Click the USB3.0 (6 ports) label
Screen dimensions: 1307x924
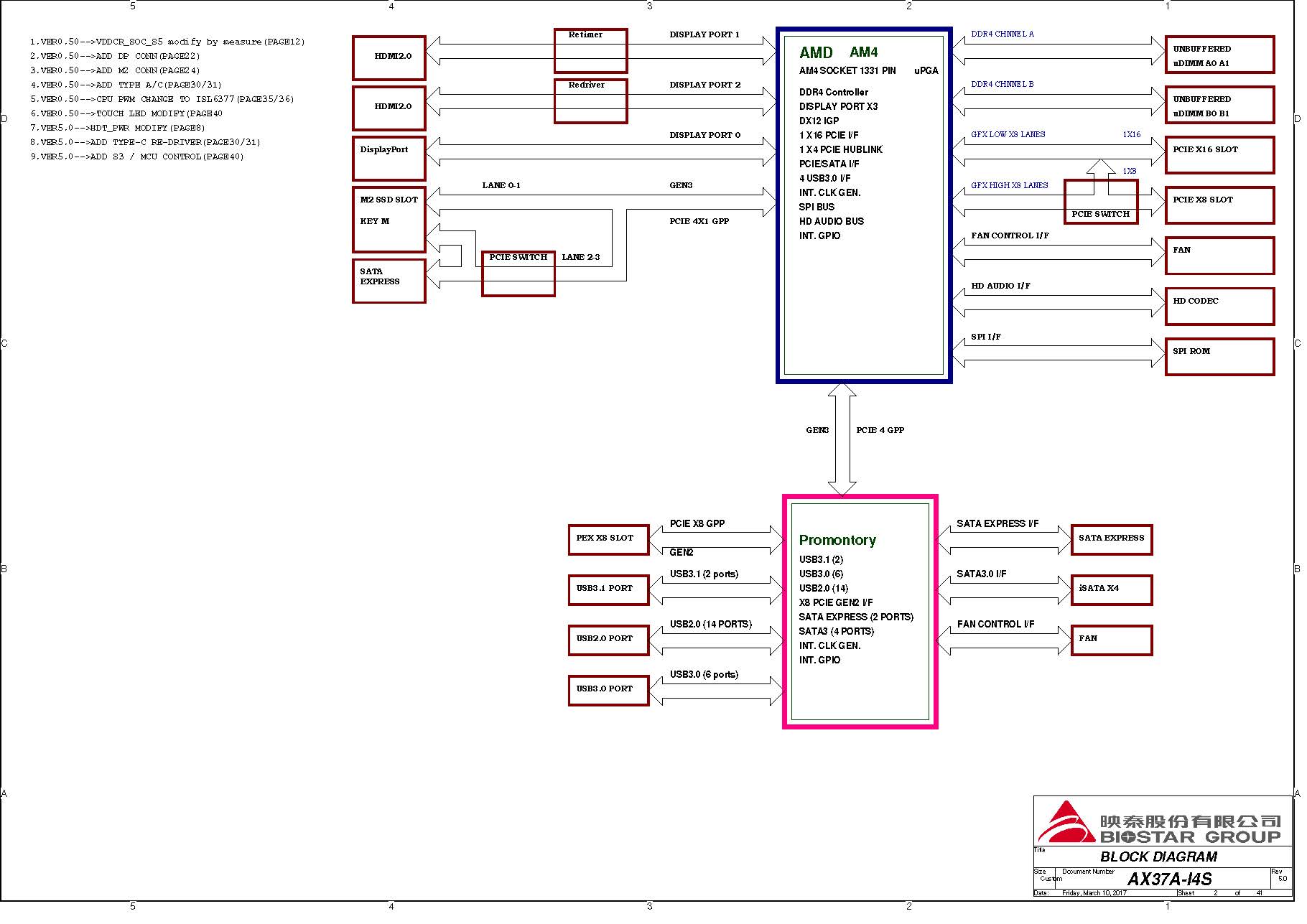pos(704,674)
